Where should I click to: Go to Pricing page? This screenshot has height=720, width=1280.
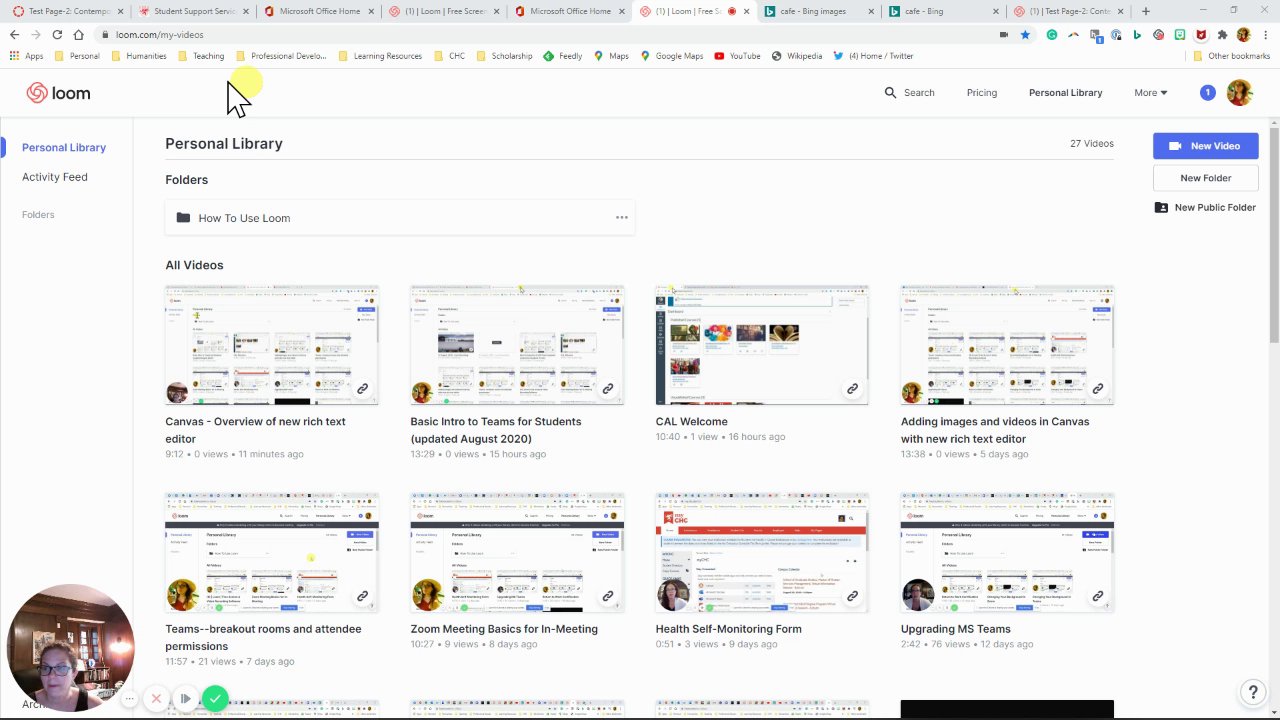pyautogui.click(x=982, y=93)
